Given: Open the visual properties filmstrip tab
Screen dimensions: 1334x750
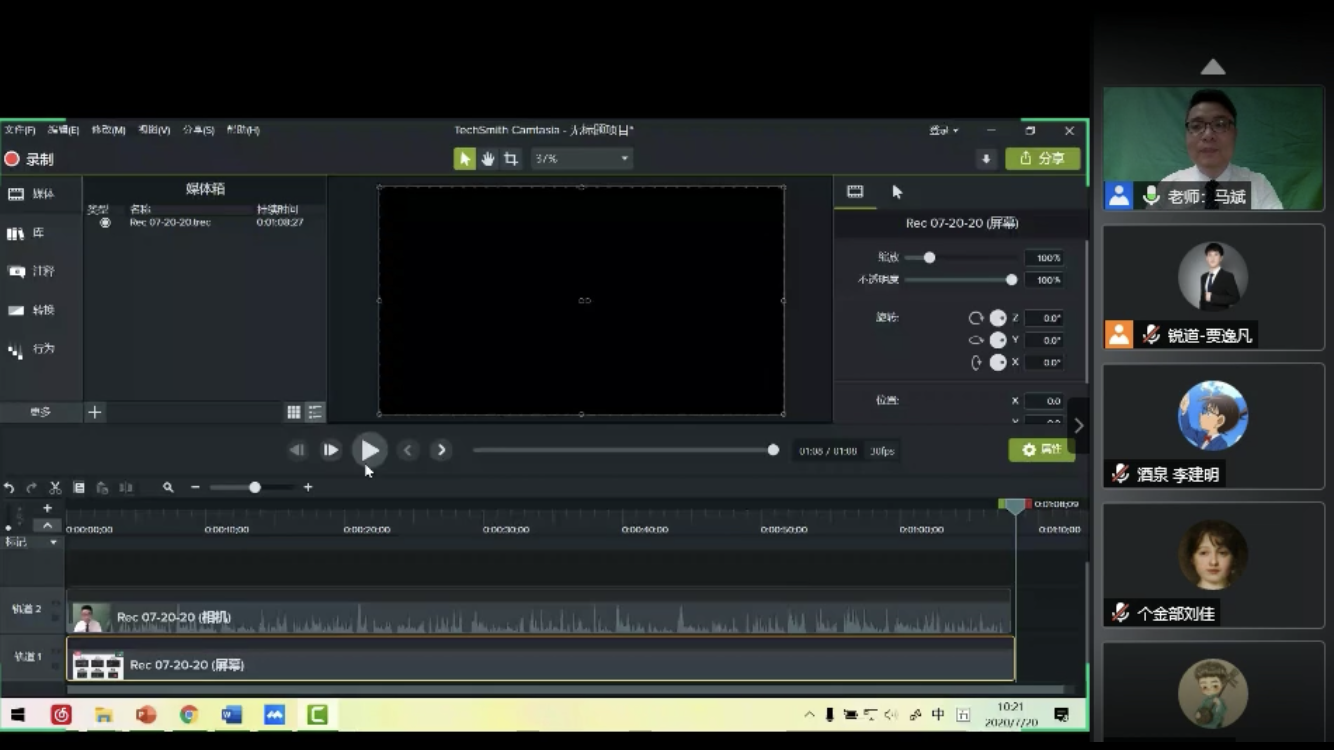Looking at the screenshot, I should click(855, 192).
